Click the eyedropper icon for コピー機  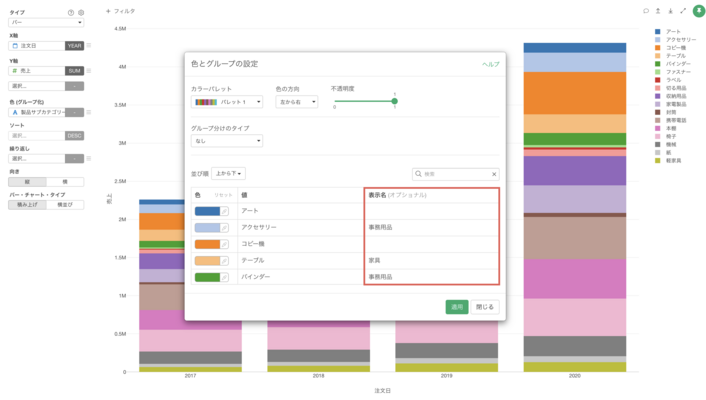click(224, 244)
